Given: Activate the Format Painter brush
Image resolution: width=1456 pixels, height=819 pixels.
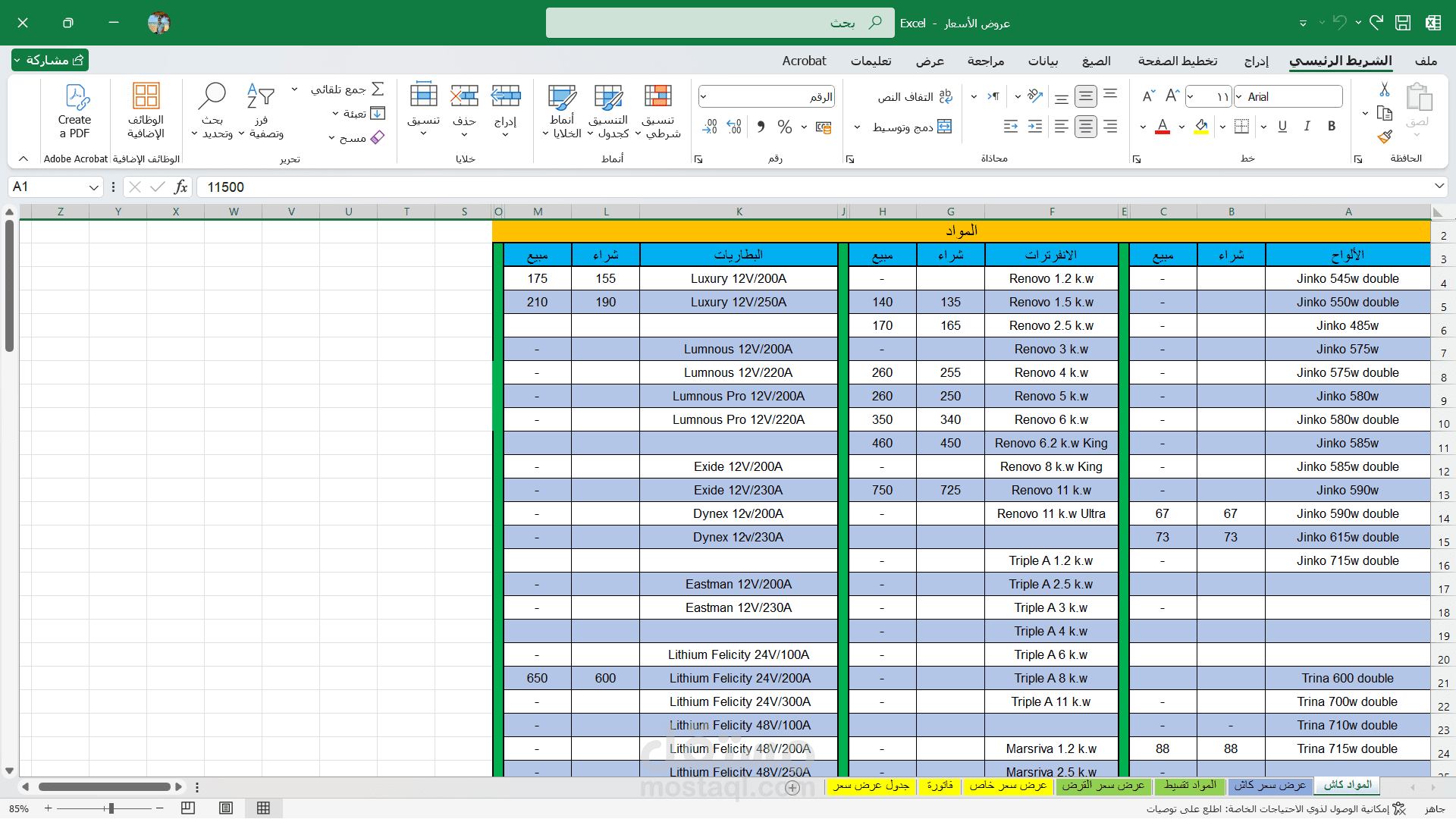Looking at the screenshot, I should 1385,136.
